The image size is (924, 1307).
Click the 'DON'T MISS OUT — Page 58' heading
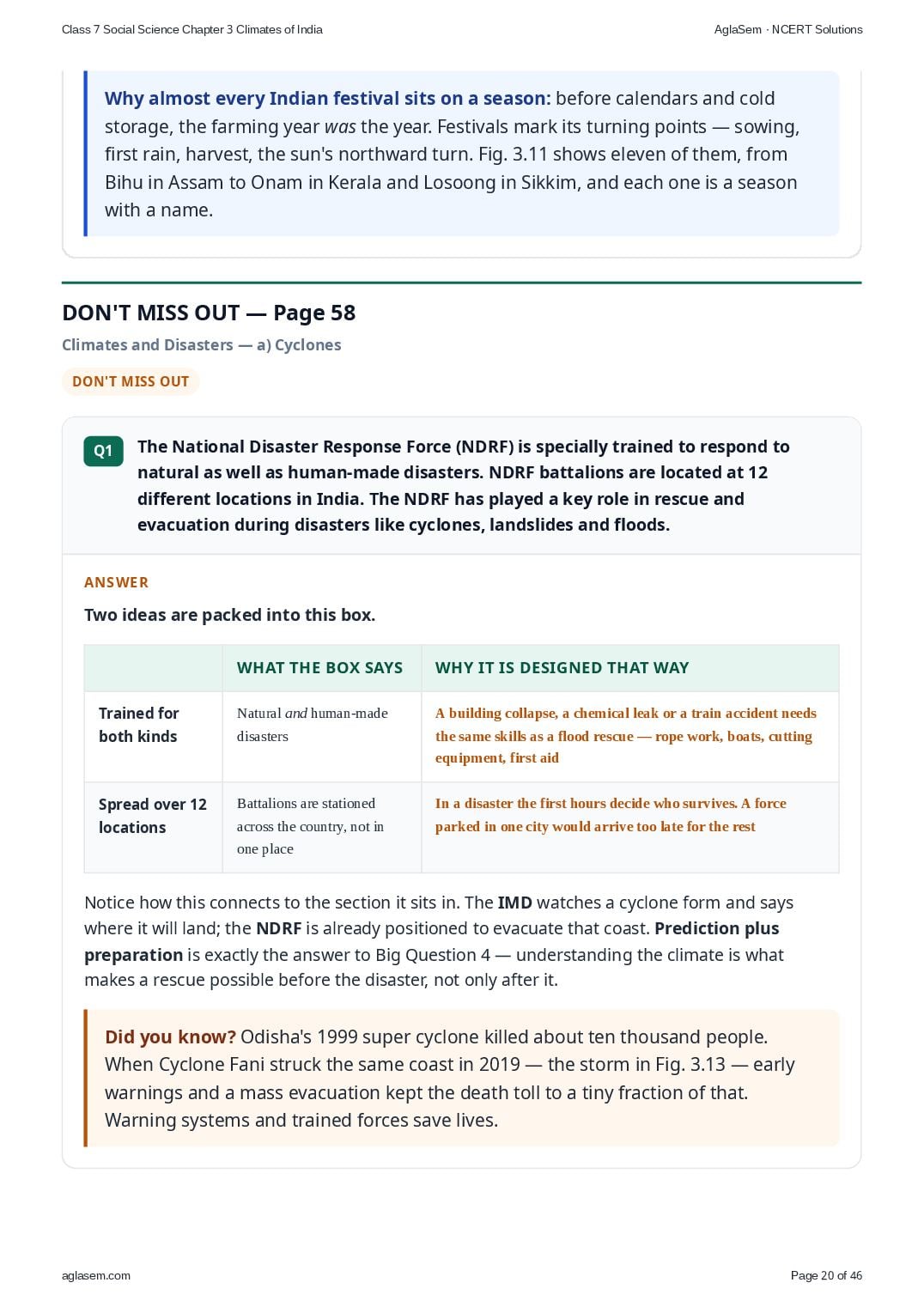pyautogui.click(x=209, y=313)
